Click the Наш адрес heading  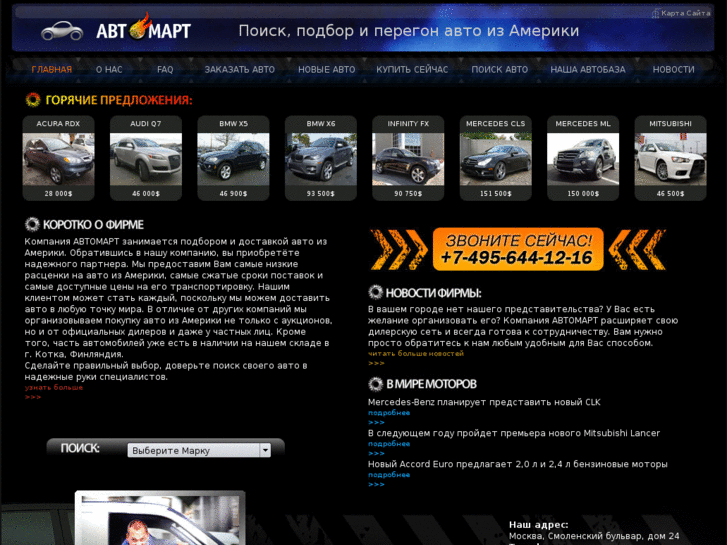pos(538,525)
